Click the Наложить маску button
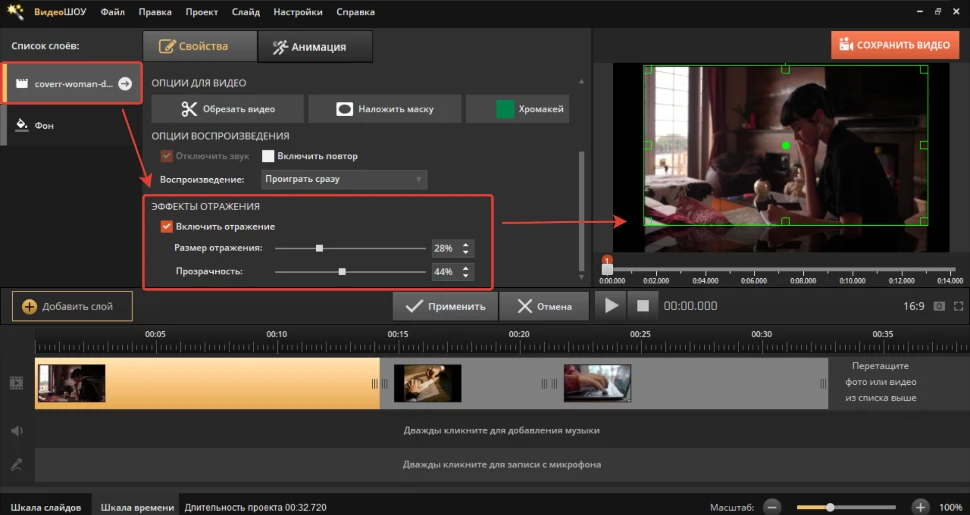This screenshot has width=970, height=515. 385,109
